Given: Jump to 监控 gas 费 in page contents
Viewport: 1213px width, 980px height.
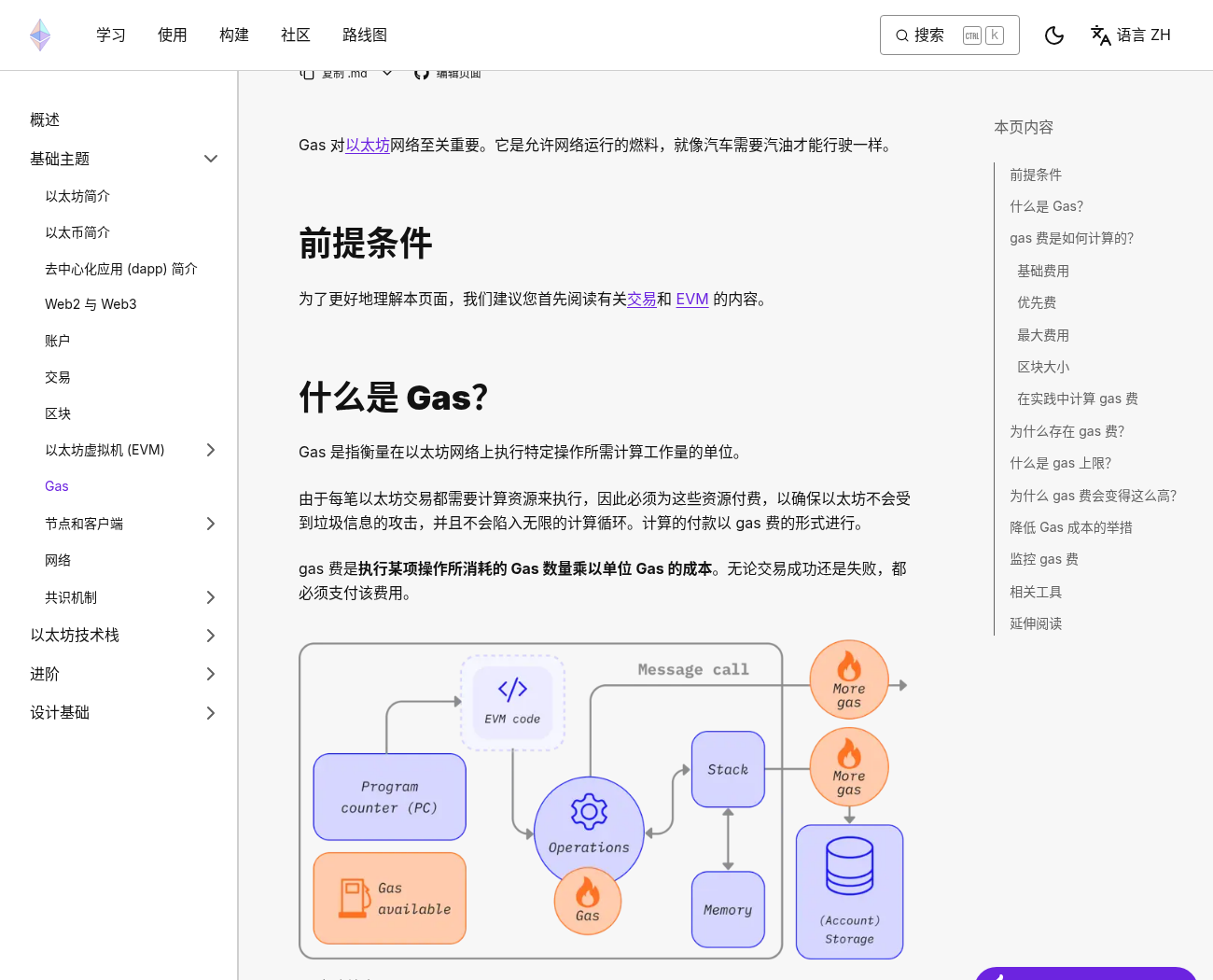Looking at the screenshot, I should [x=1044, y=559].
